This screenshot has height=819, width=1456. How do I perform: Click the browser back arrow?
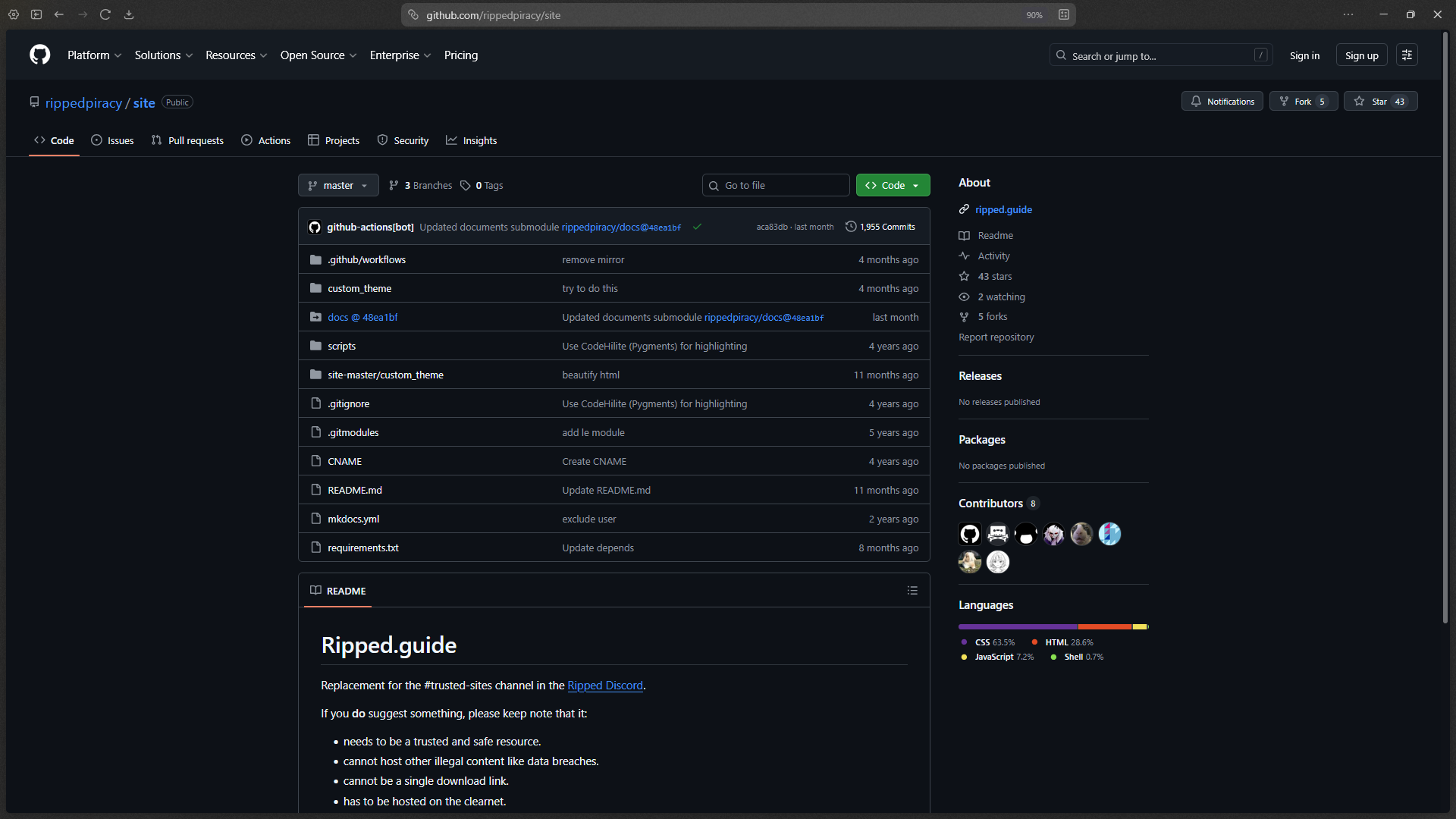pyautogui.click(x=59, y=14)
